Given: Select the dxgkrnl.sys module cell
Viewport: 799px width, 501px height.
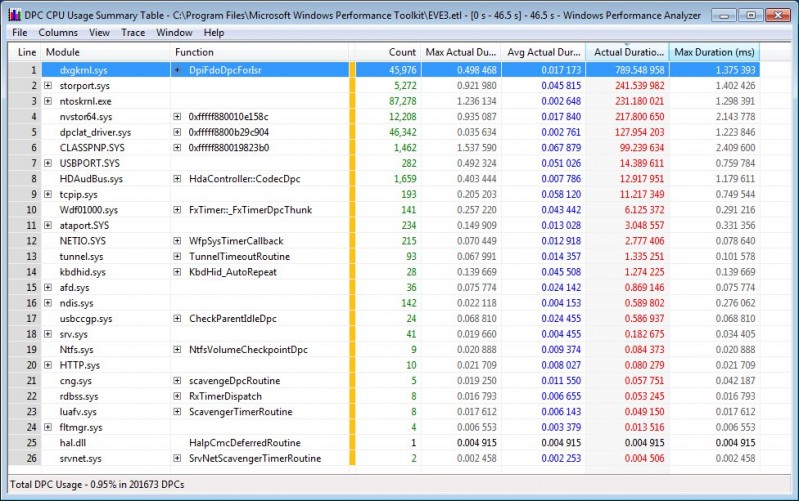Looking at the screenshot, I should tap(106, 70).
